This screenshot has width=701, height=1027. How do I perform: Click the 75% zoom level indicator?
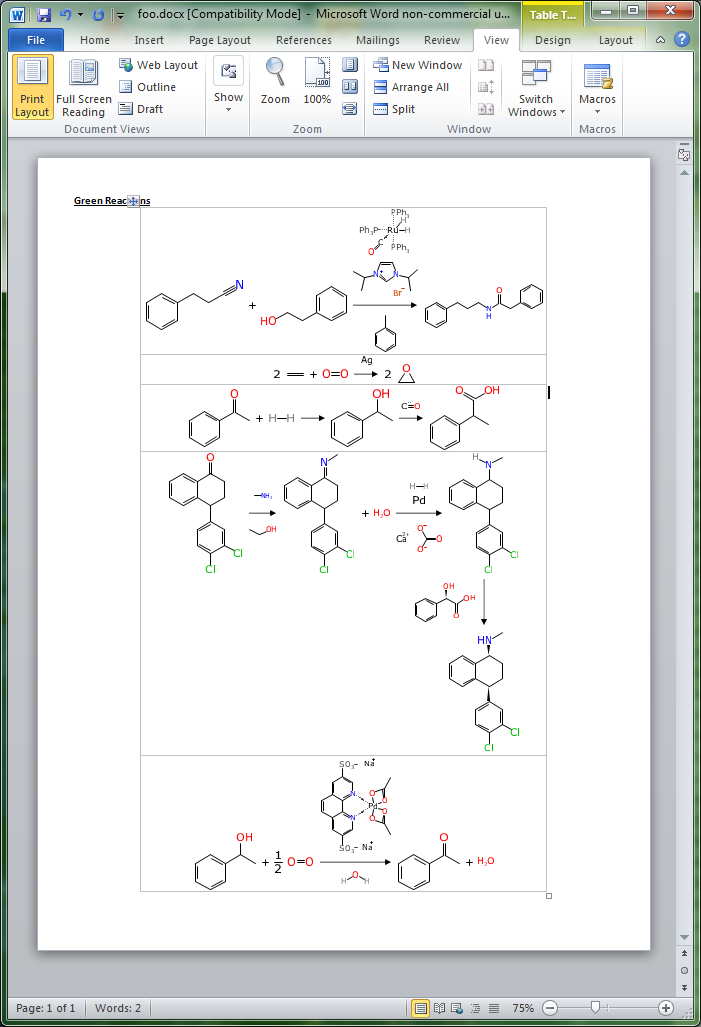click(523, 1008)
